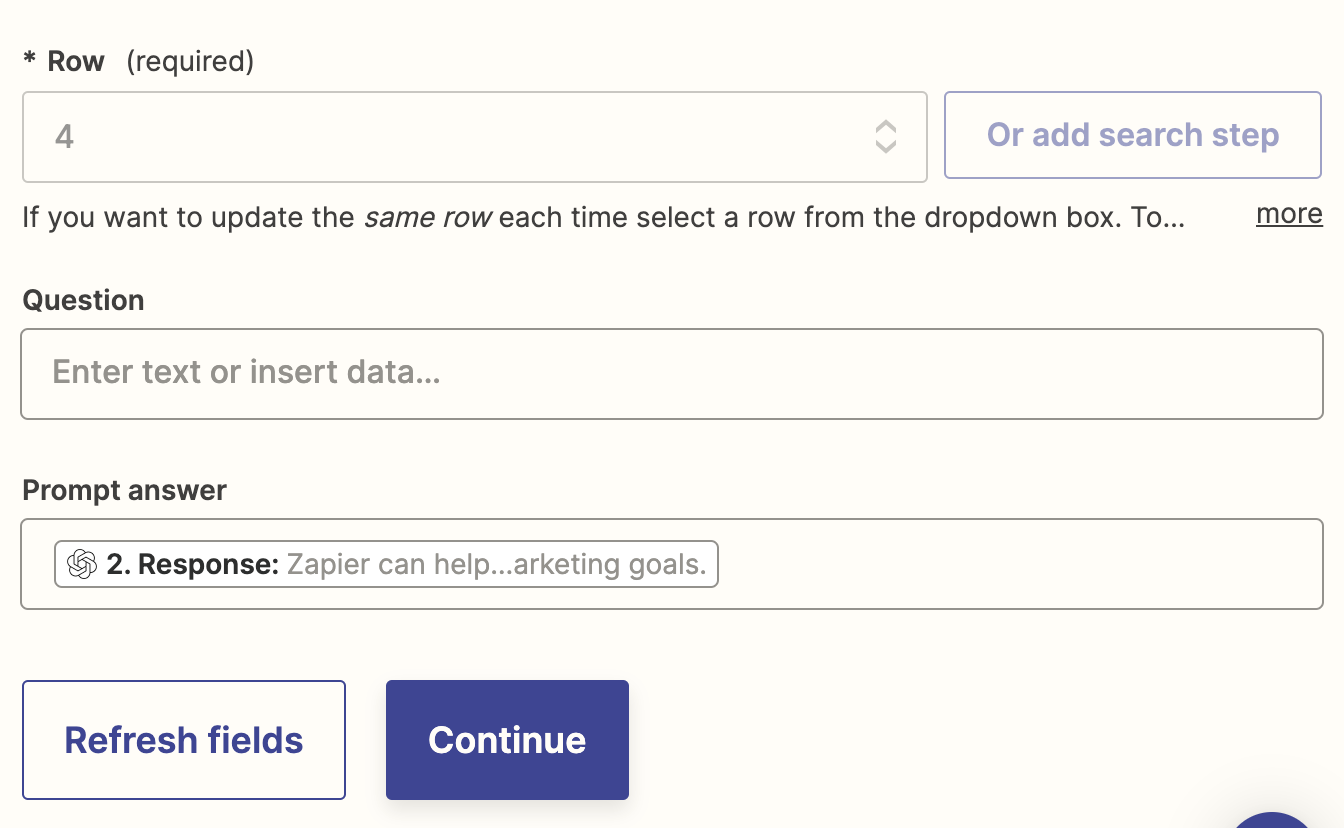This screenshot has width=1344, height=828.
Task: Click the Continue button
Action: coord(507,740)
